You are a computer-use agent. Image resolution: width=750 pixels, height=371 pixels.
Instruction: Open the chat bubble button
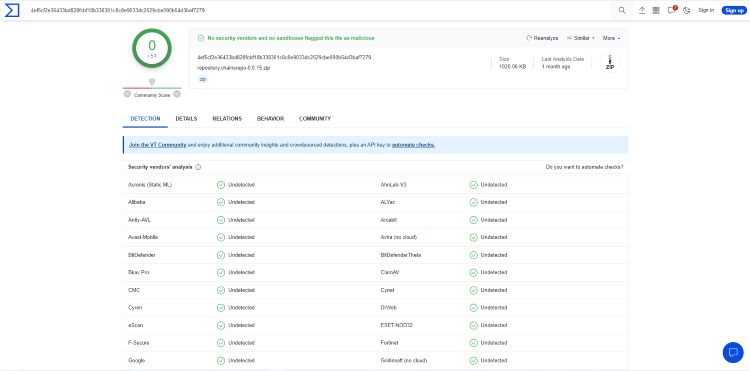pyautogui.click(x=733, y=353)
